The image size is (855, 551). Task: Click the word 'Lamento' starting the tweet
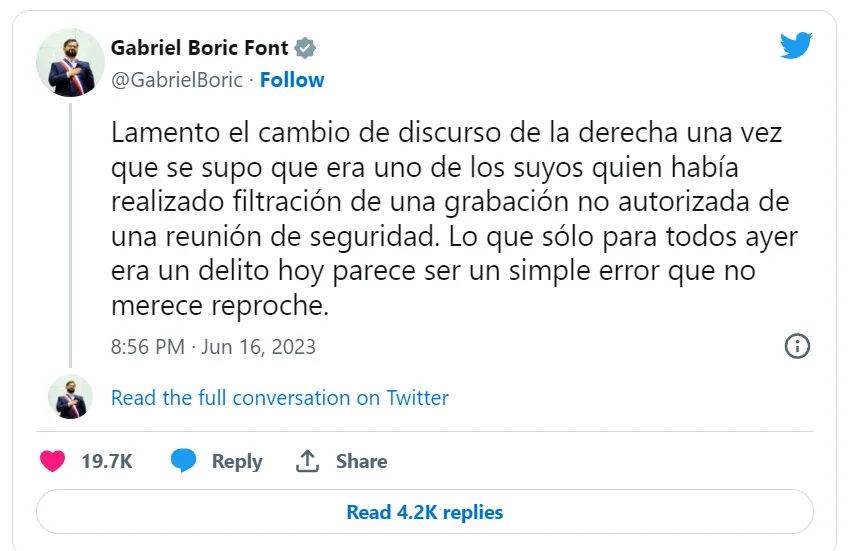coord(155,133)
